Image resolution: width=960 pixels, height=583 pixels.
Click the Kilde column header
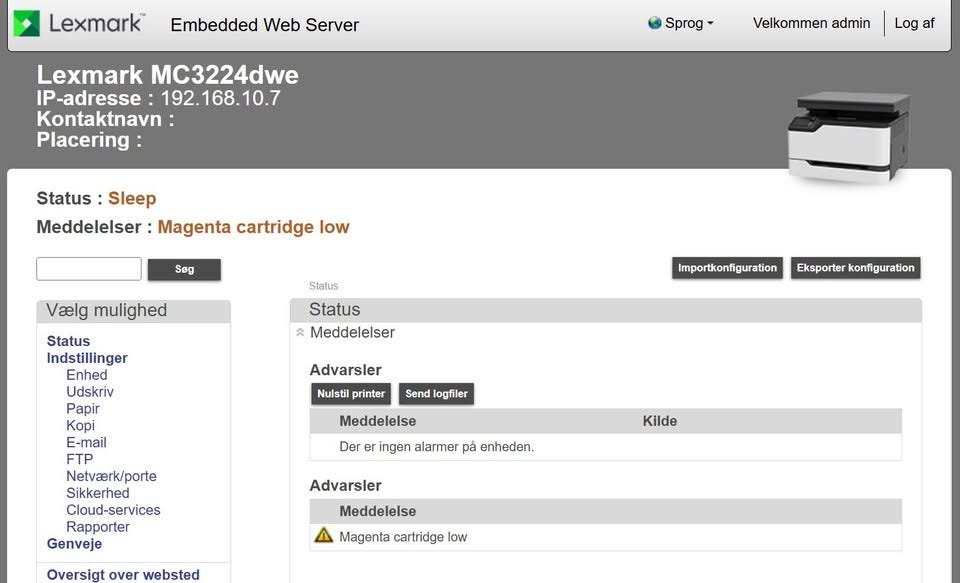coord(660,421)
